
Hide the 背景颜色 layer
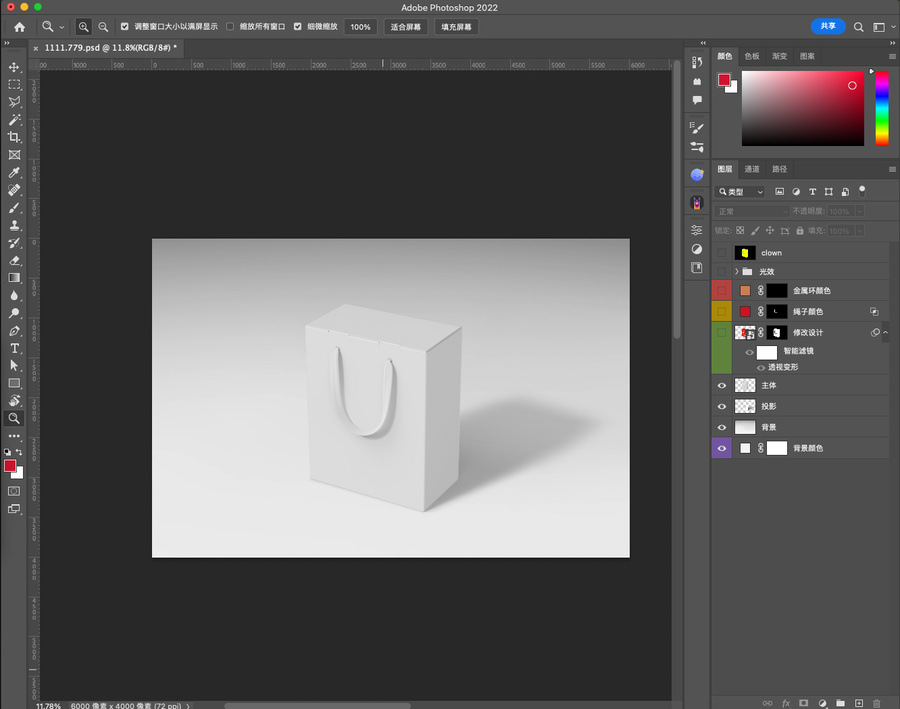coord(721,448)
